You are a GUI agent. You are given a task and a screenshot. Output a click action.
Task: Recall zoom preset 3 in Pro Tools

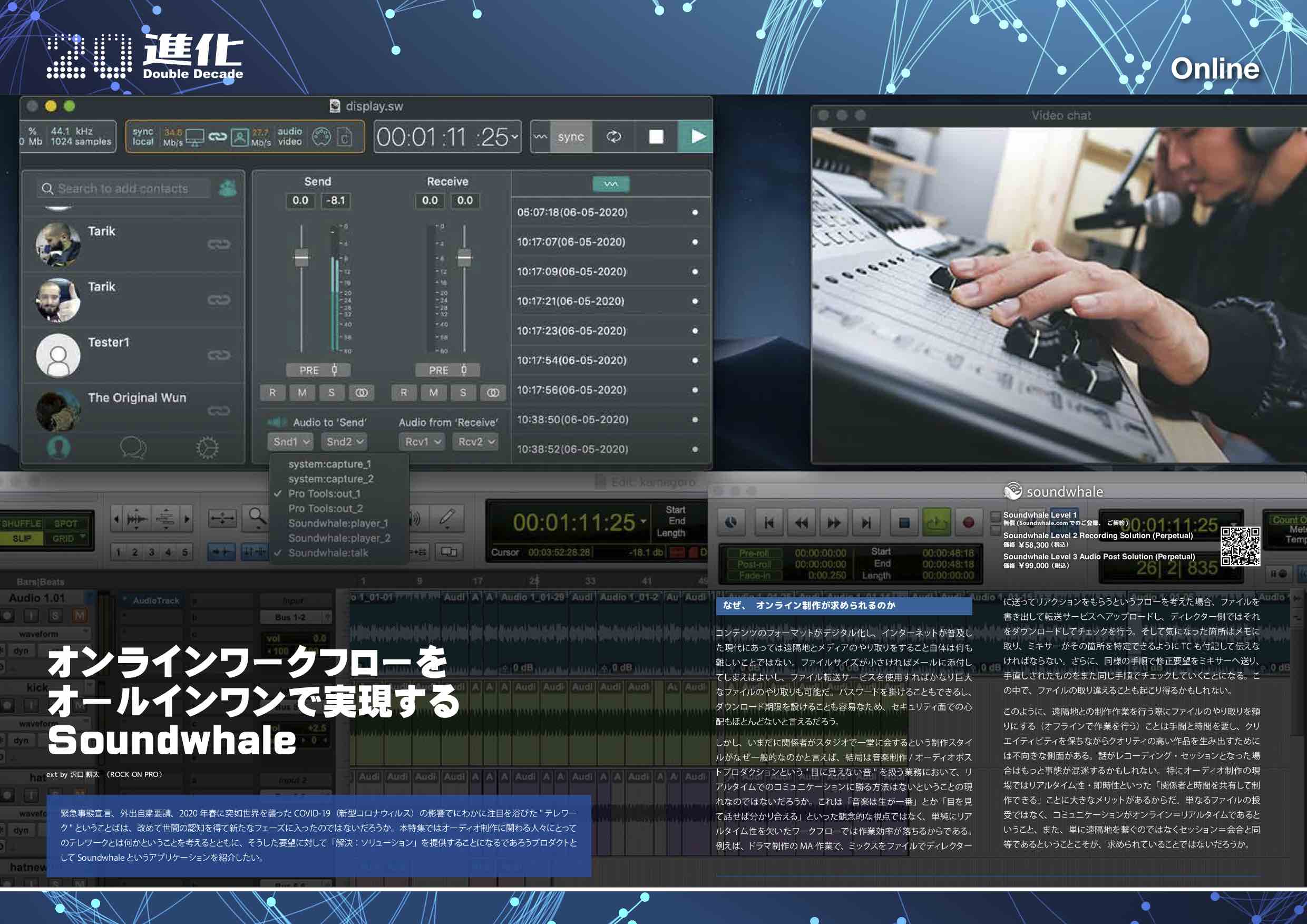coord(151,552)
